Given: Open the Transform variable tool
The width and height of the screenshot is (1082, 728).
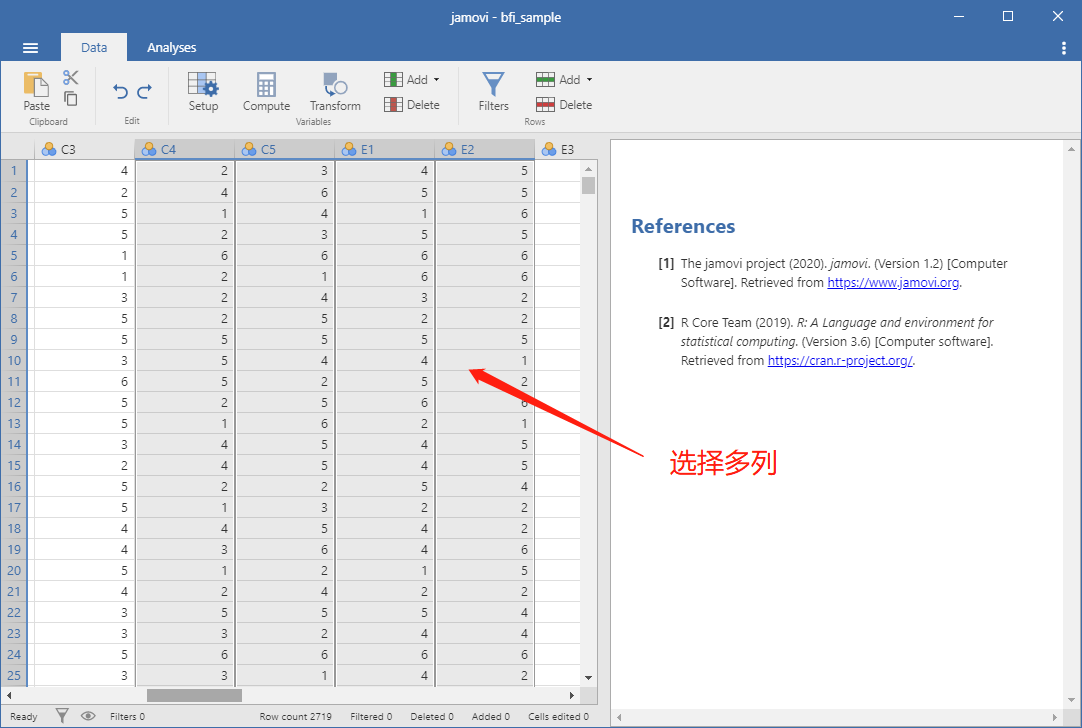Looking at the screenshot, I should pyautogui.click(x=335, y=92).
